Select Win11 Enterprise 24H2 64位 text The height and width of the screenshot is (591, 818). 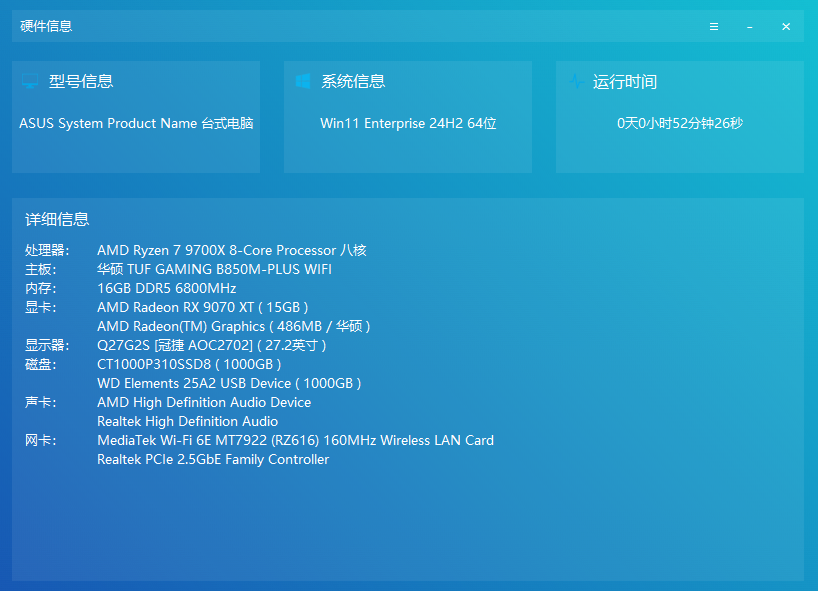click(x=408, y=124)
